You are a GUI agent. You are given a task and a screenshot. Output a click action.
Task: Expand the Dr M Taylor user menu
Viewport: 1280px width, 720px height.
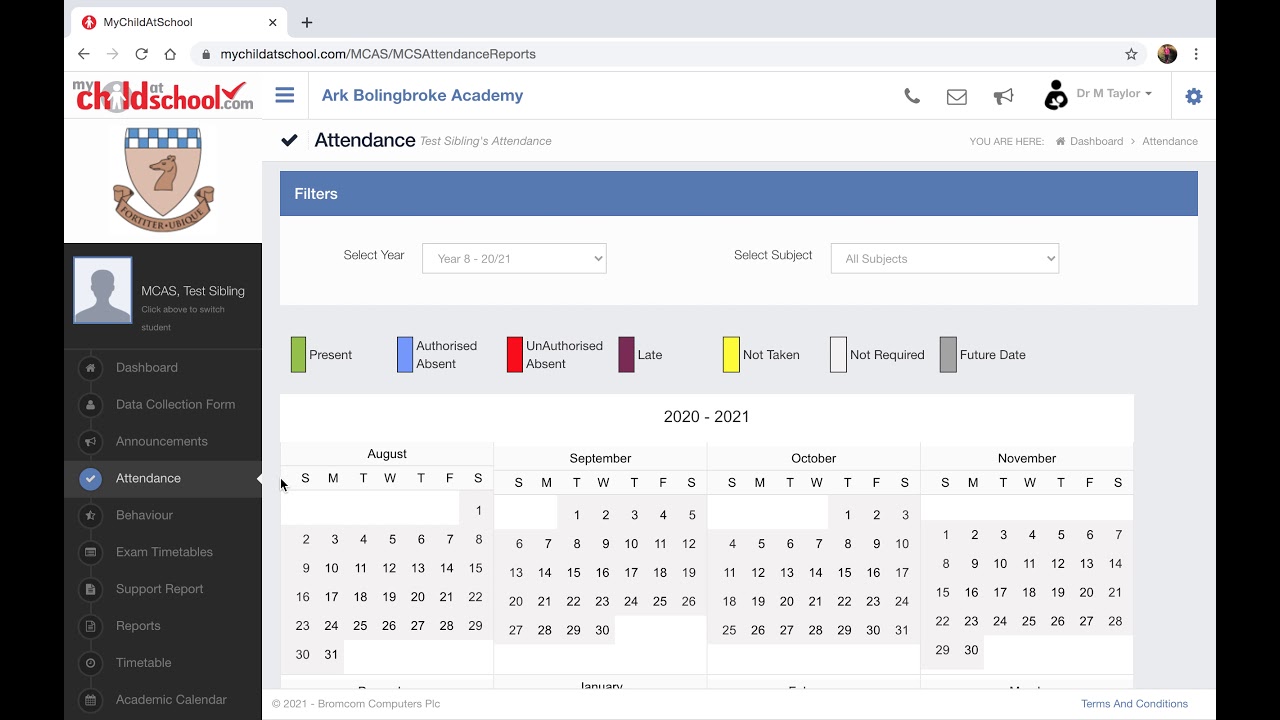(1113, 94)
